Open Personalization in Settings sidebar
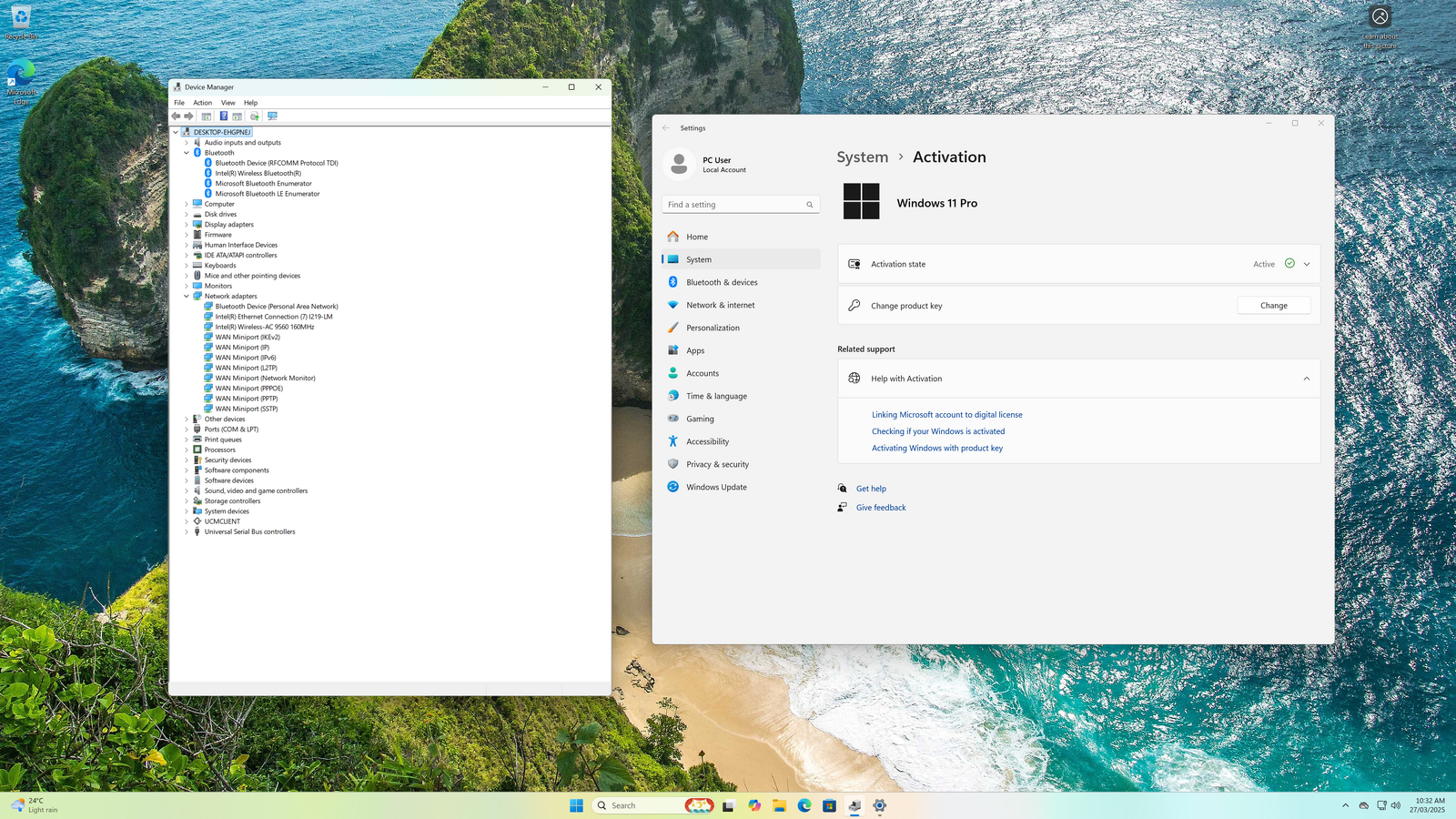The height and width of the screenshot is (819, 1456). pyautogui.click(x=741, y=328)
